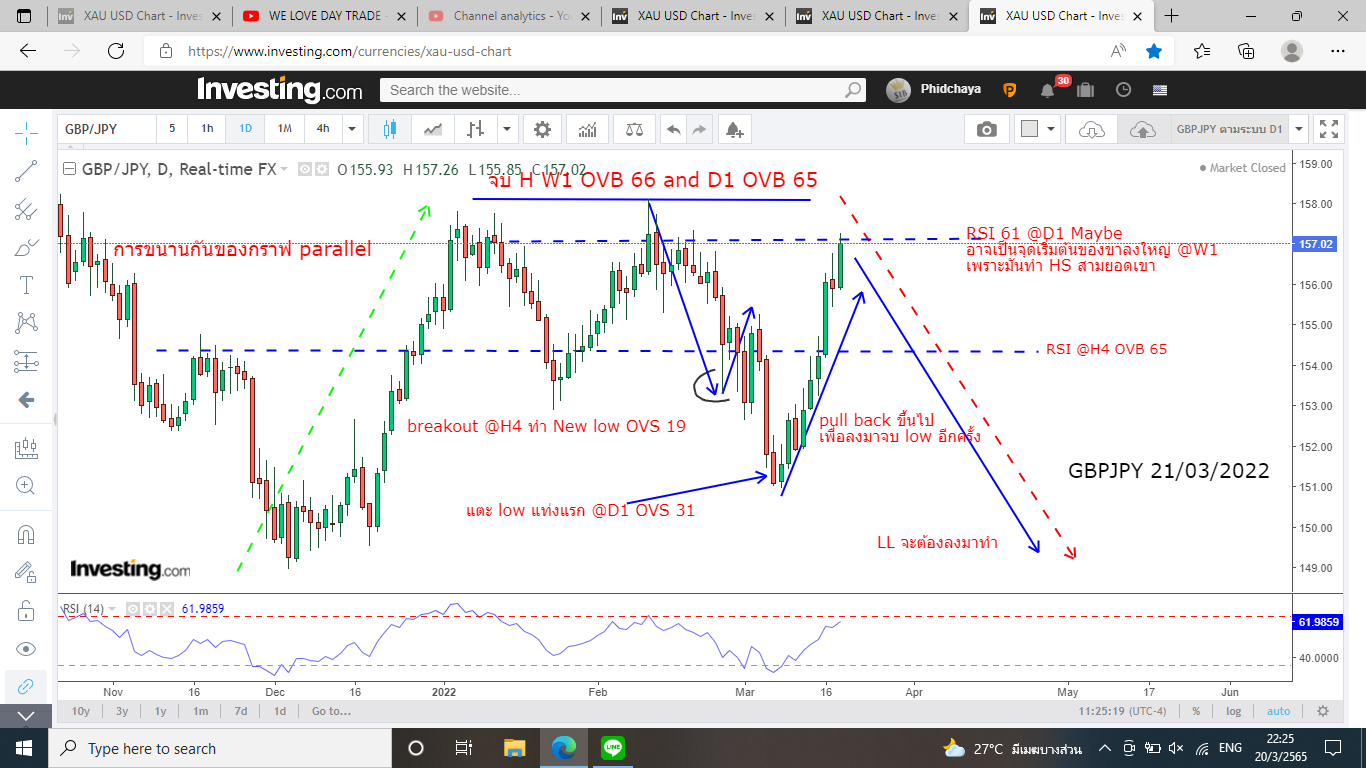Toggle RSI indicator visibility eye
Image resolution: width=1366 pixels, height=768 pixels.
tap(132, 608)
